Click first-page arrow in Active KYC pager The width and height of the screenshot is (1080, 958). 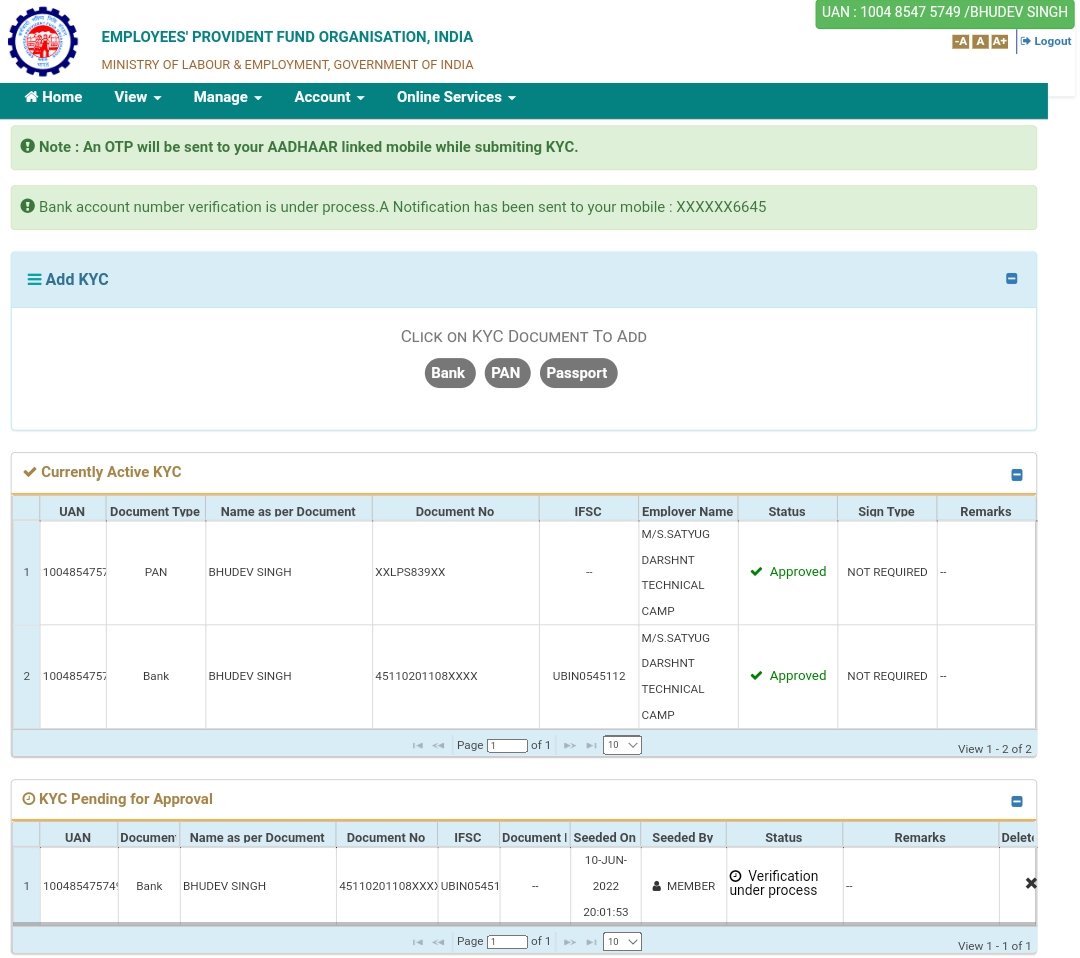pos(417,746)
